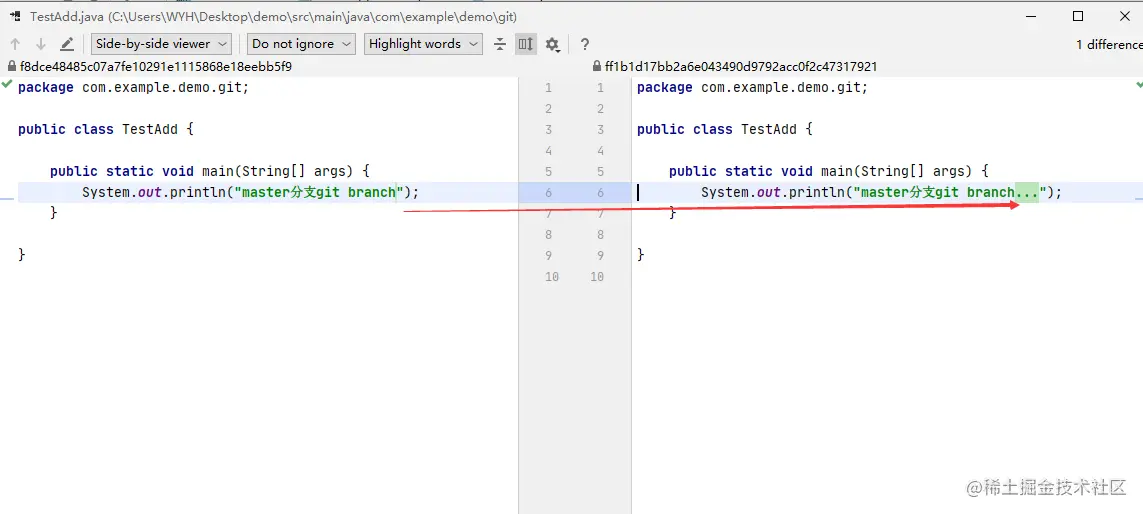The image size is (1143, 514).
Task: Click the collapse unchanged fragments icon
Action: pyautogui.click(x=500, y=44)
